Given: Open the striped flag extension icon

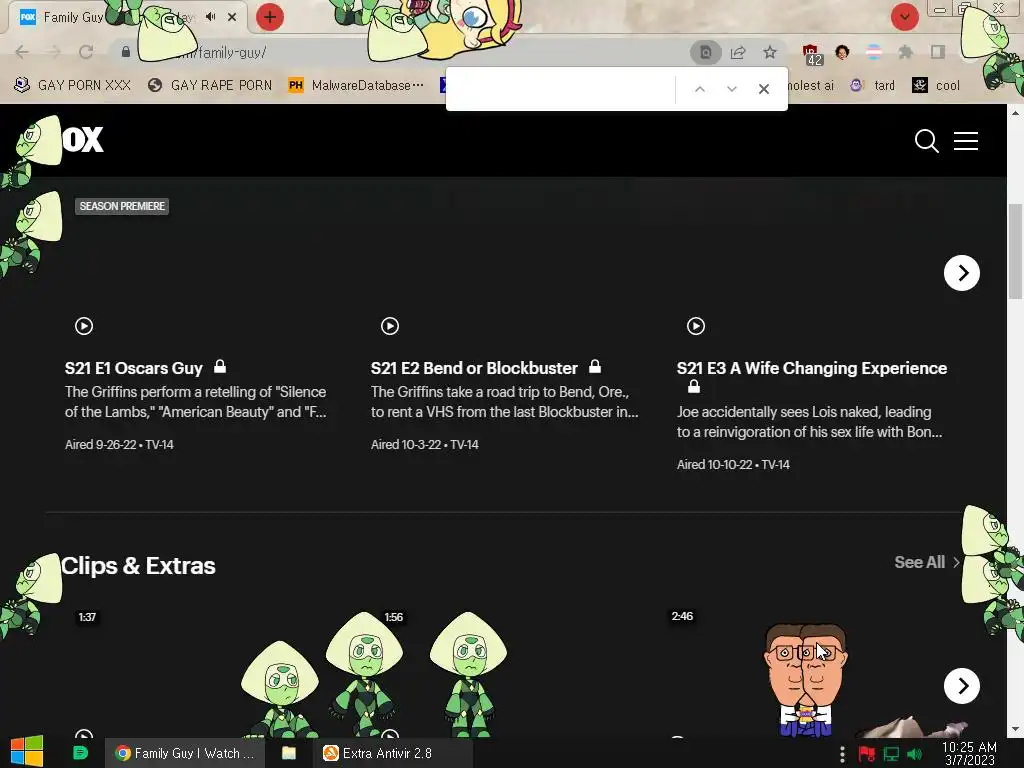Looking at the screenshot, I should click(x=874, y=52).
